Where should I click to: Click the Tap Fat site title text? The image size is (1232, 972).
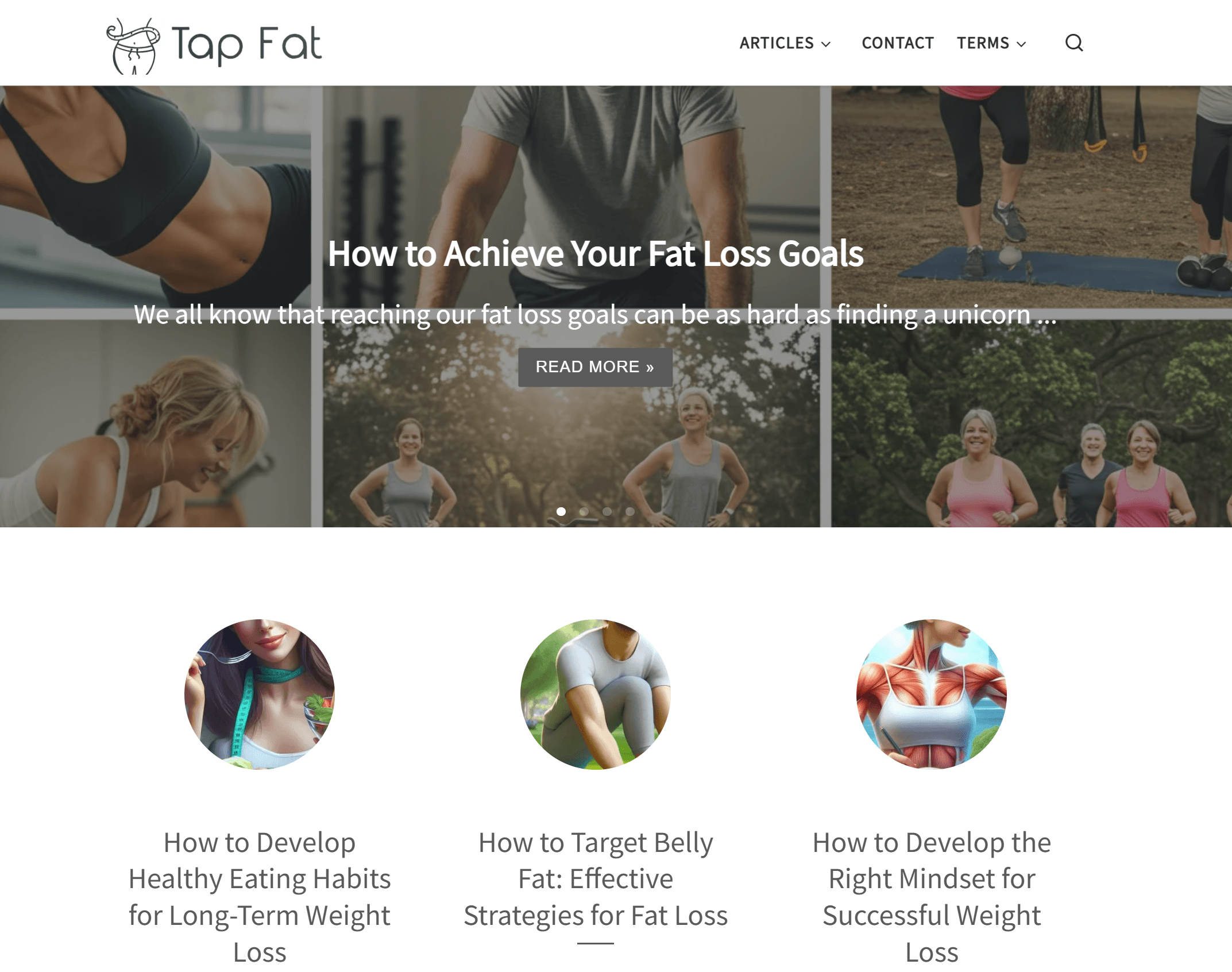click(246, 45)
